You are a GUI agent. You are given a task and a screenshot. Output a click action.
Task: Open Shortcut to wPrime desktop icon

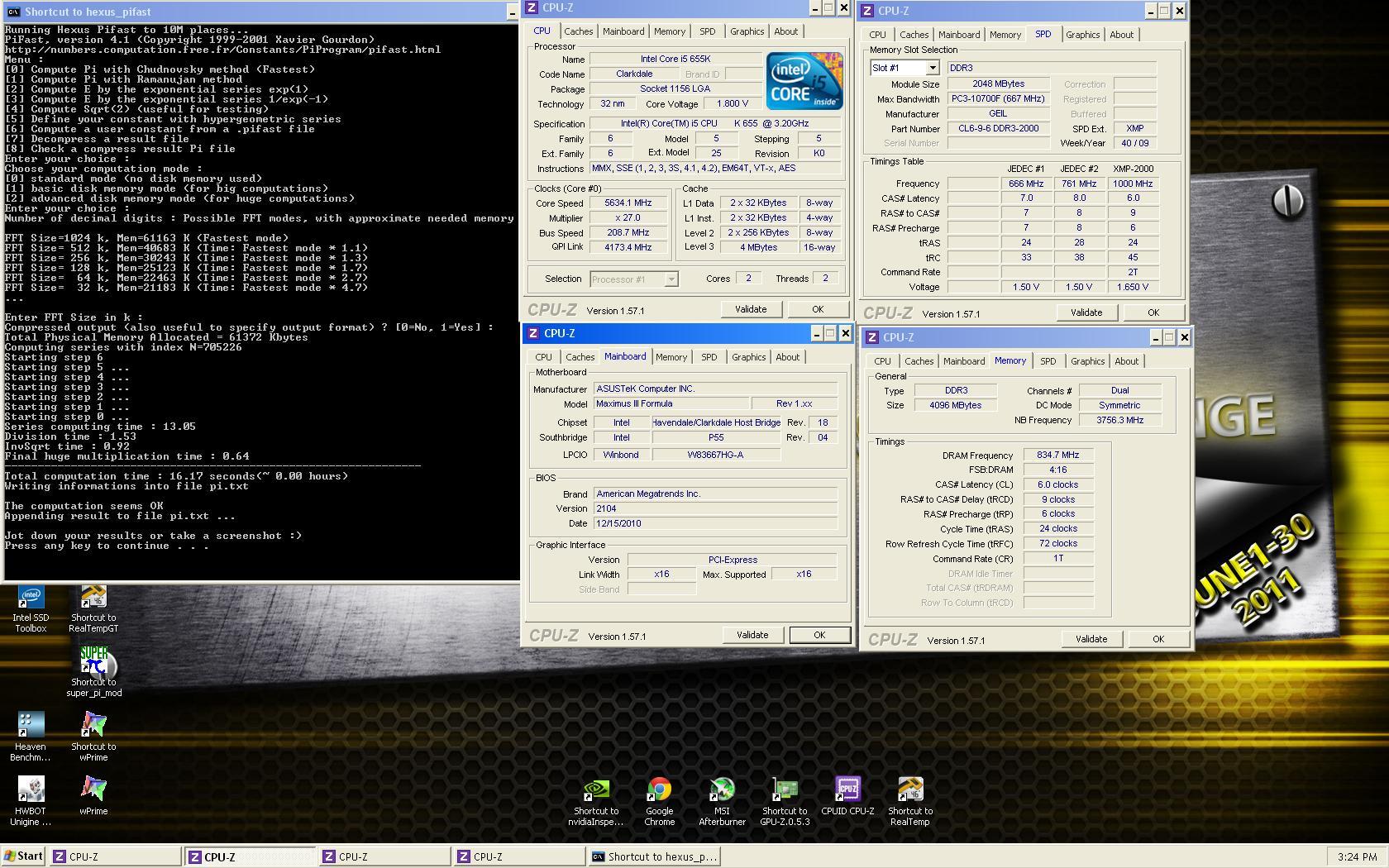93,737
